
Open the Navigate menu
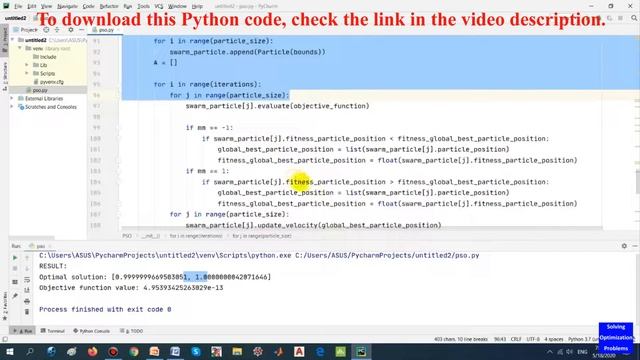pos(67,6)
